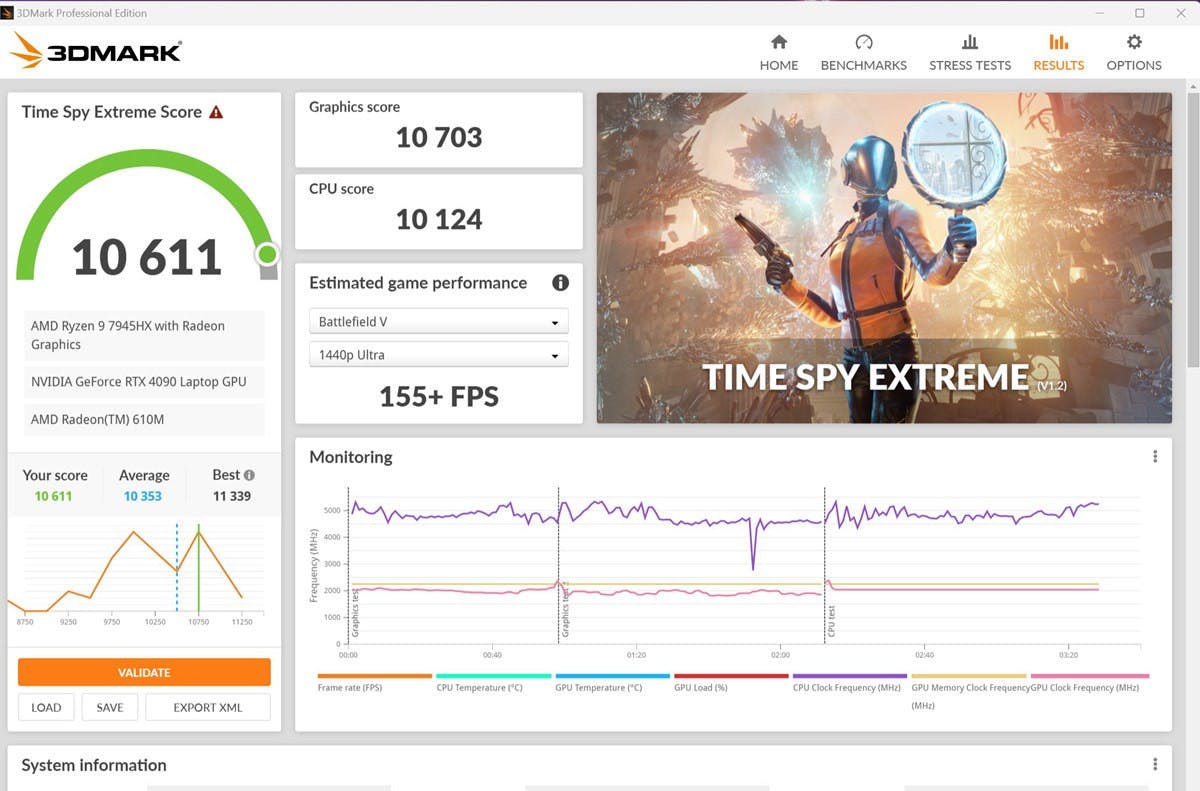The width and height of the screenshot is (1200, 791).
Task: Click the Graphics score value 10 703
Action: coord(439,137)
